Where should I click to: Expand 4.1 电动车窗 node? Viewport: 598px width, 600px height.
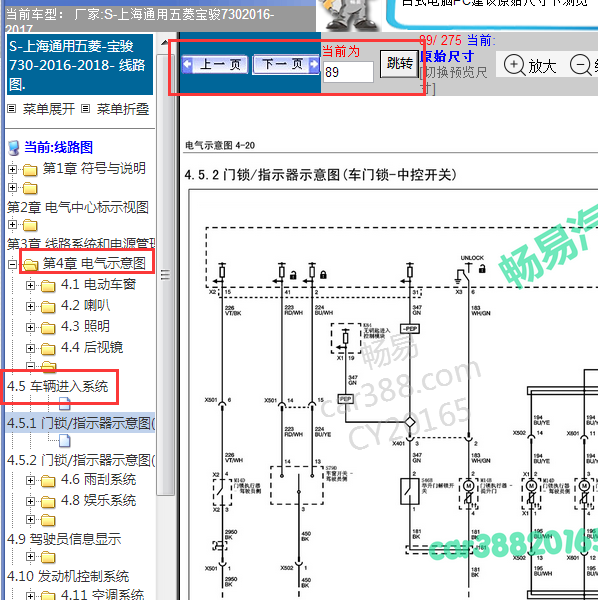(x=30, y=285)
